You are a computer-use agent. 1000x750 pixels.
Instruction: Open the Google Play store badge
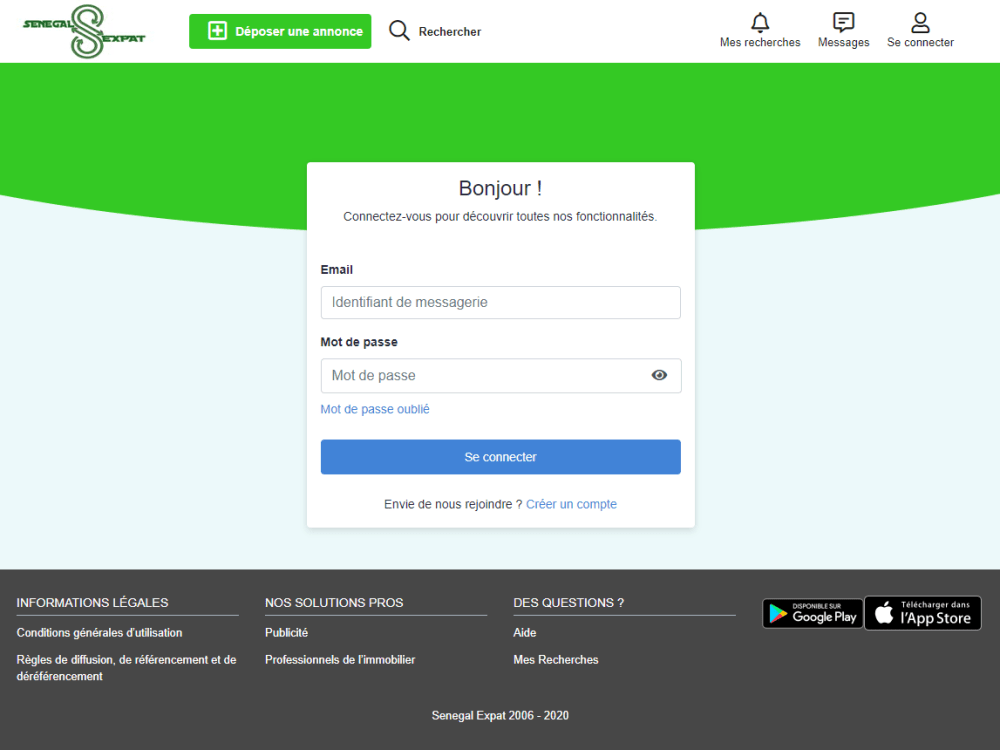(812, 614)
